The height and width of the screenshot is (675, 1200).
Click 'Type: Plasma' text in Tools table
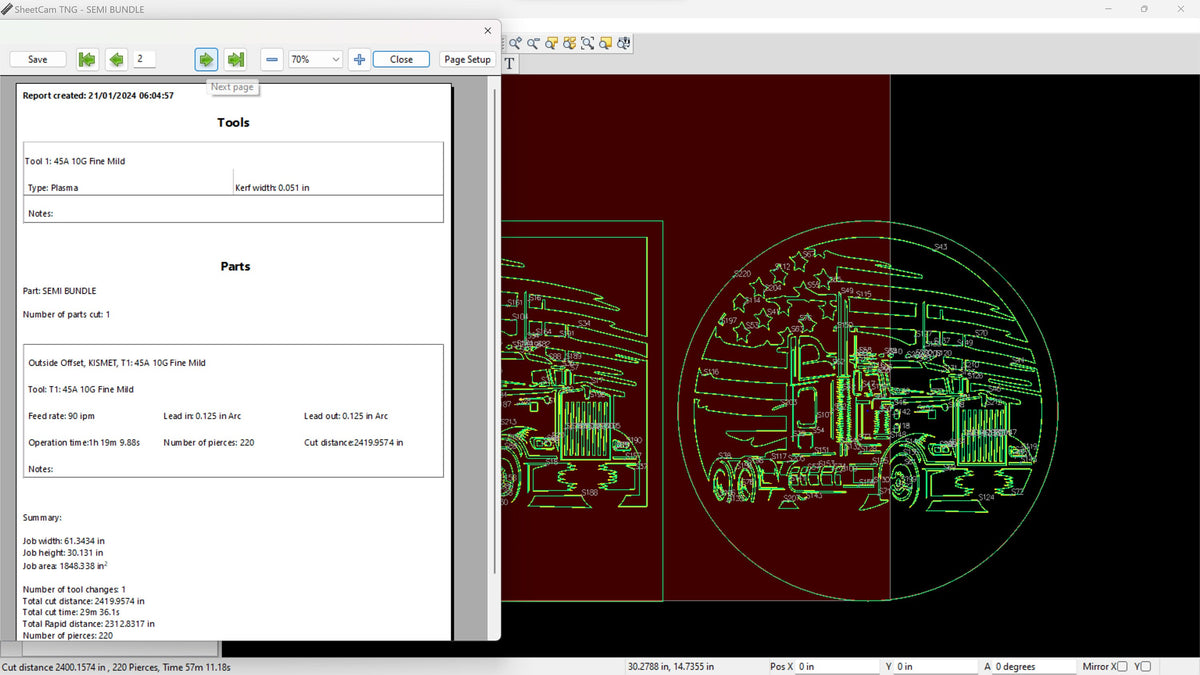(52, 188)
